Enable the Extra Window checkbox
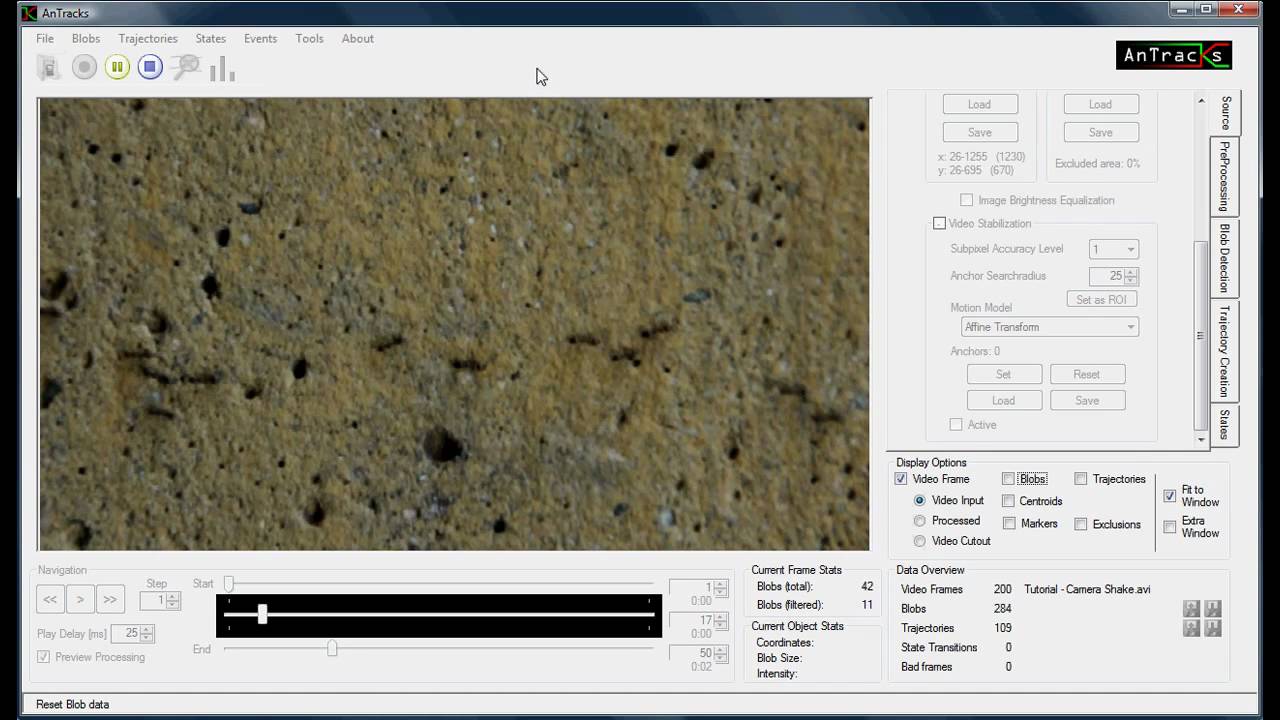The width and height of the screenshot is (1280, 720). [1170, 527]
